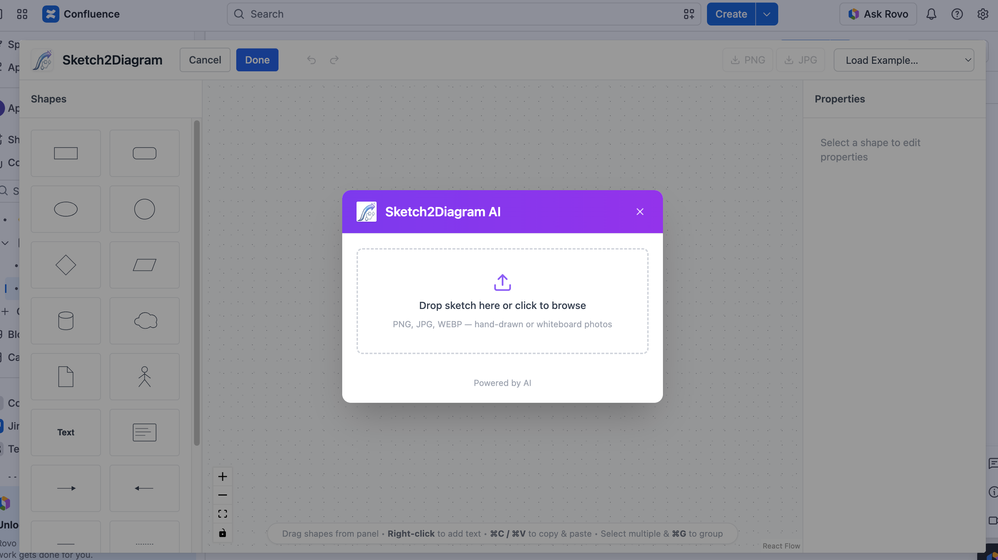Viewport: 998px width, 560px height.
Task: Click the Confluence Search field
Action: (463, 14)
